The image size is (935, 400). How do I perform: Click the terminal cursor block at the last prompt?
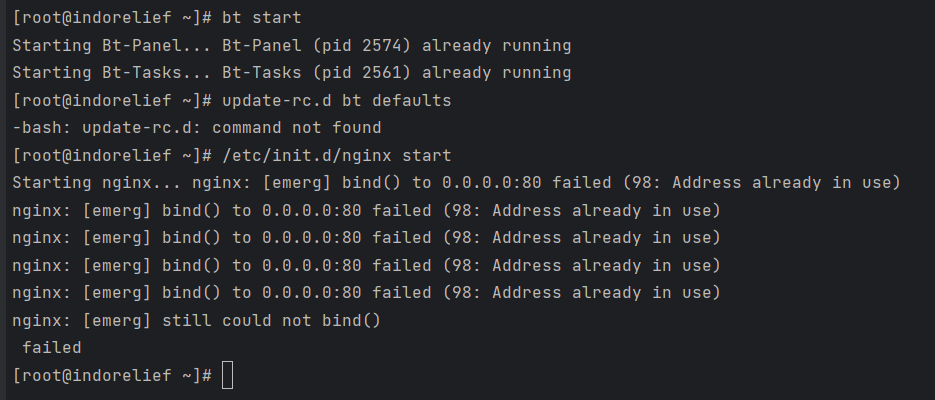227,376
